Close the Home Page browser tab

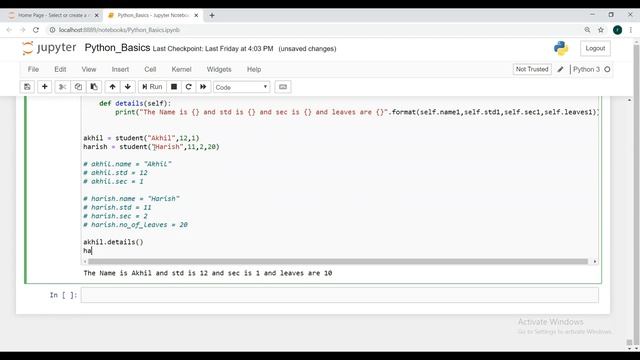coord(97,16)
